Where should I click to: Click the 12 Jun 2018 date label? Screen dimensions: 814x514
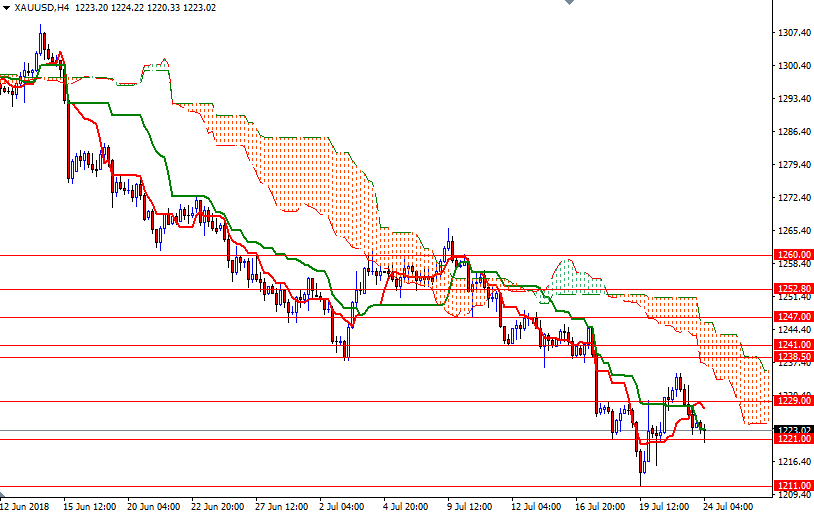[x=27, y=505]
